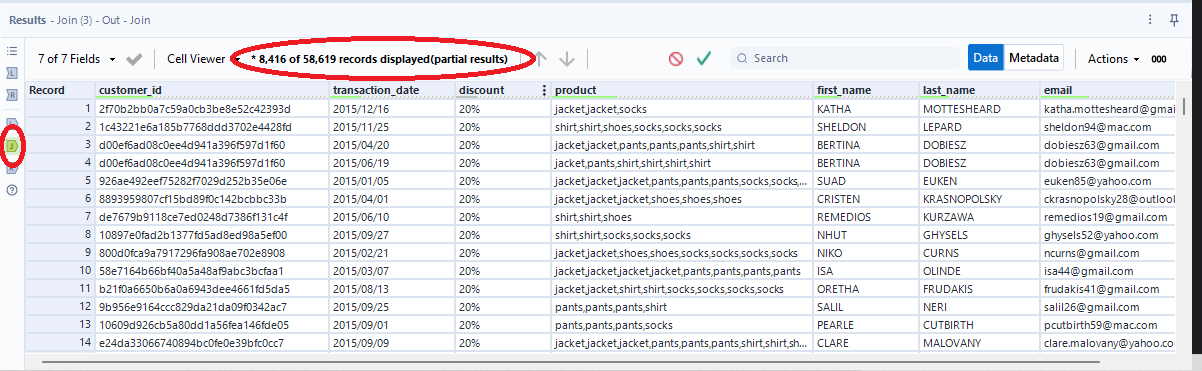Select the Record column header
Screen dimensions: 1202x371
pyautogui.click(x=59, y=90)
